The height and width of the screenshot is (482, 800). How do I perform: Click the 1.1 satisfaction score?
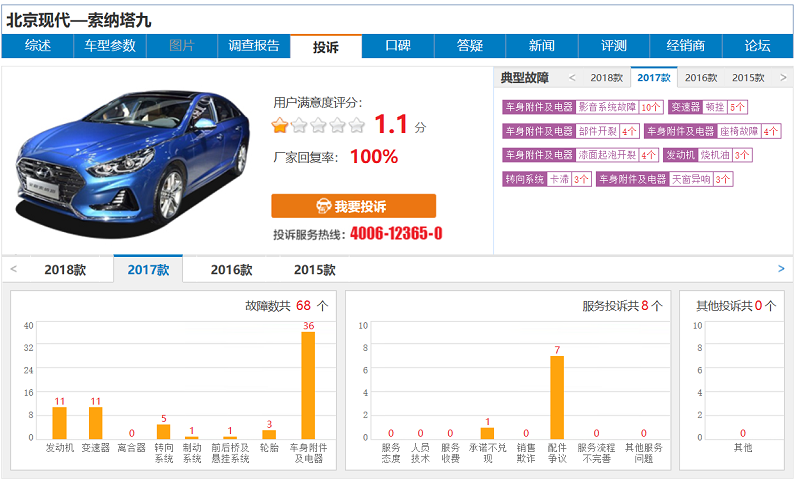pos(391,124)
